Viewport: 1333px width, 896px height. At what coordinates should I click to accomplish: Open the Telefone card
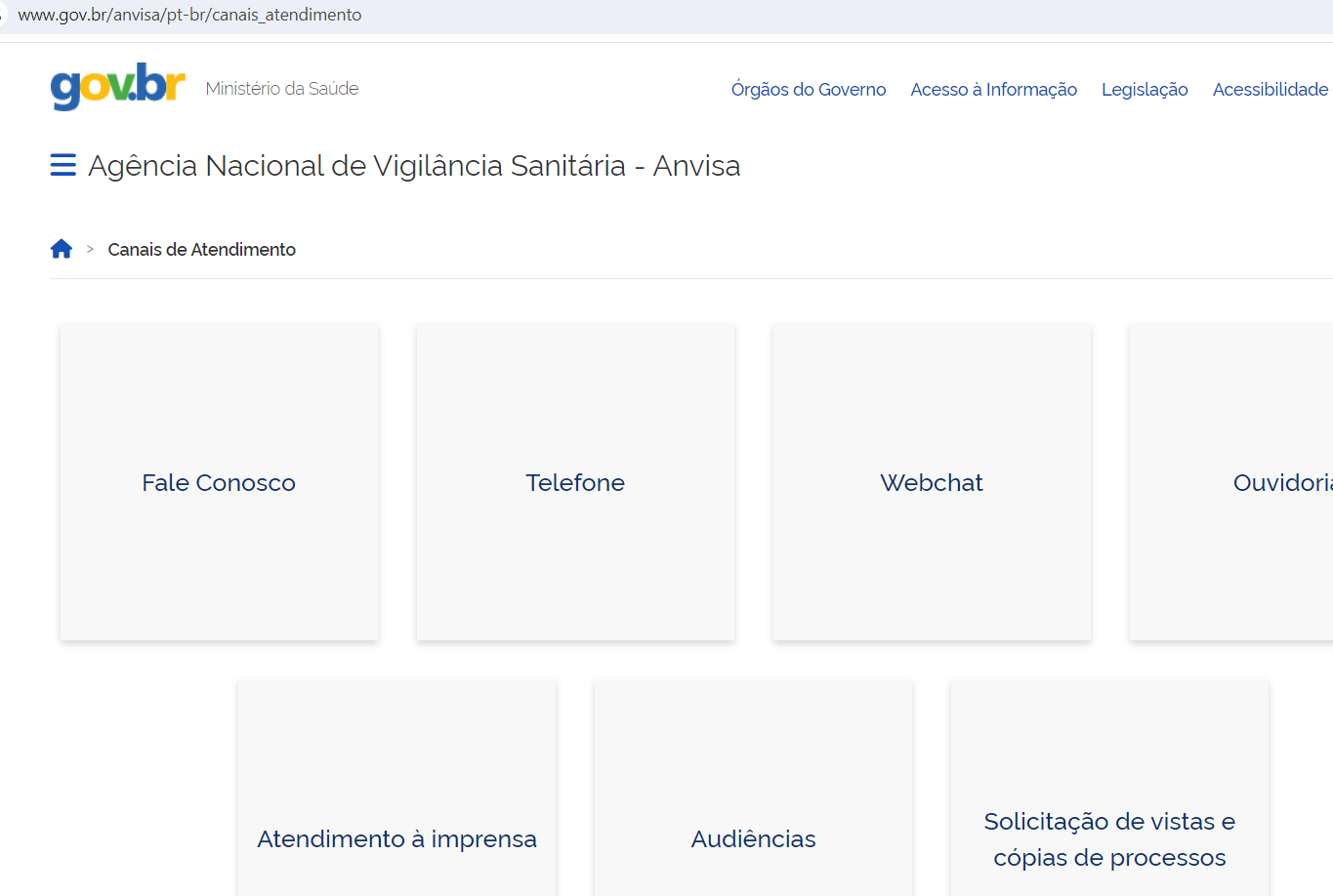pyautogui.click(x=575, y=482)
